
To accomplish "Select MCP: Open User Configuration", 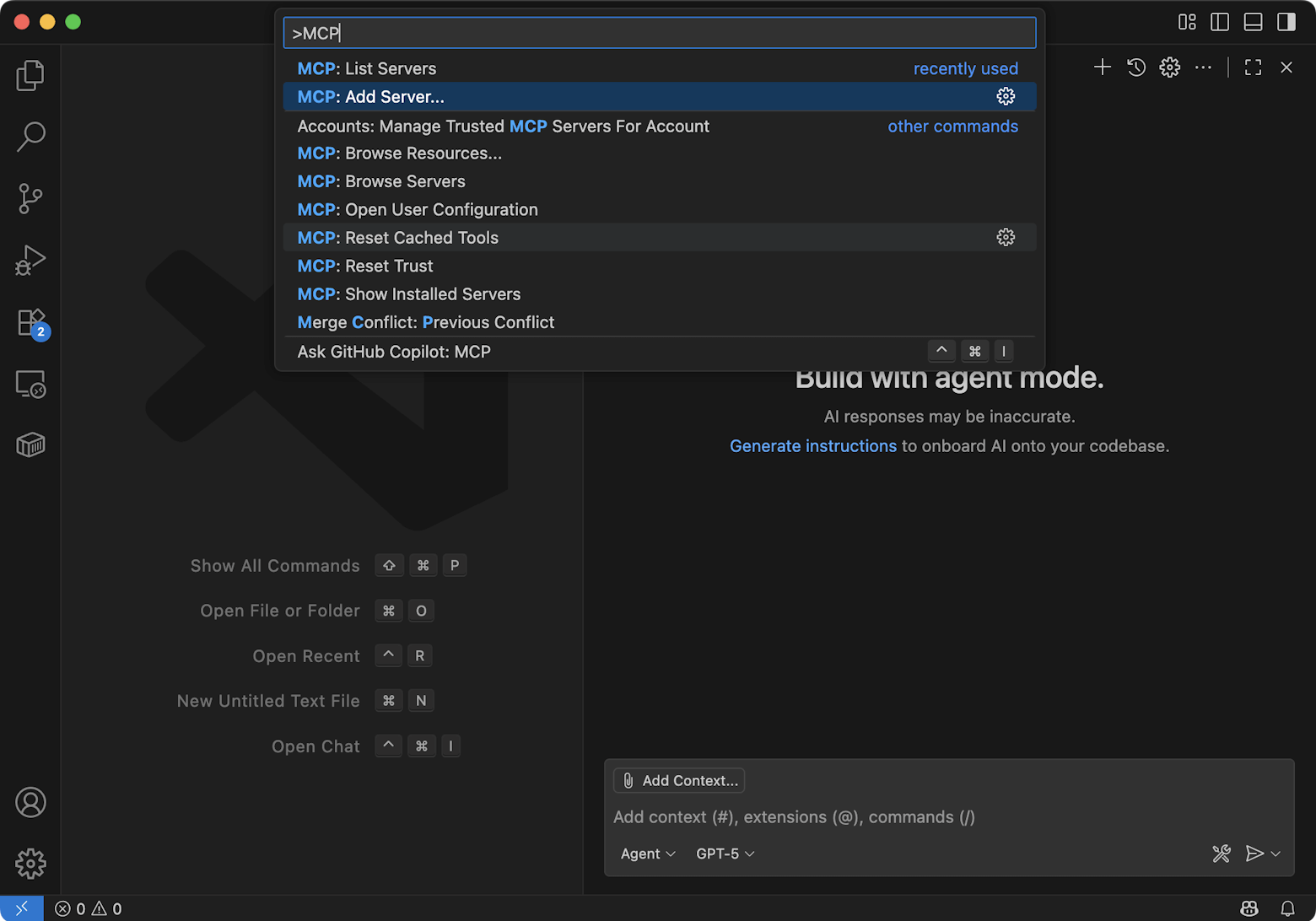I will pyautogui.click(x=660, y=209).
